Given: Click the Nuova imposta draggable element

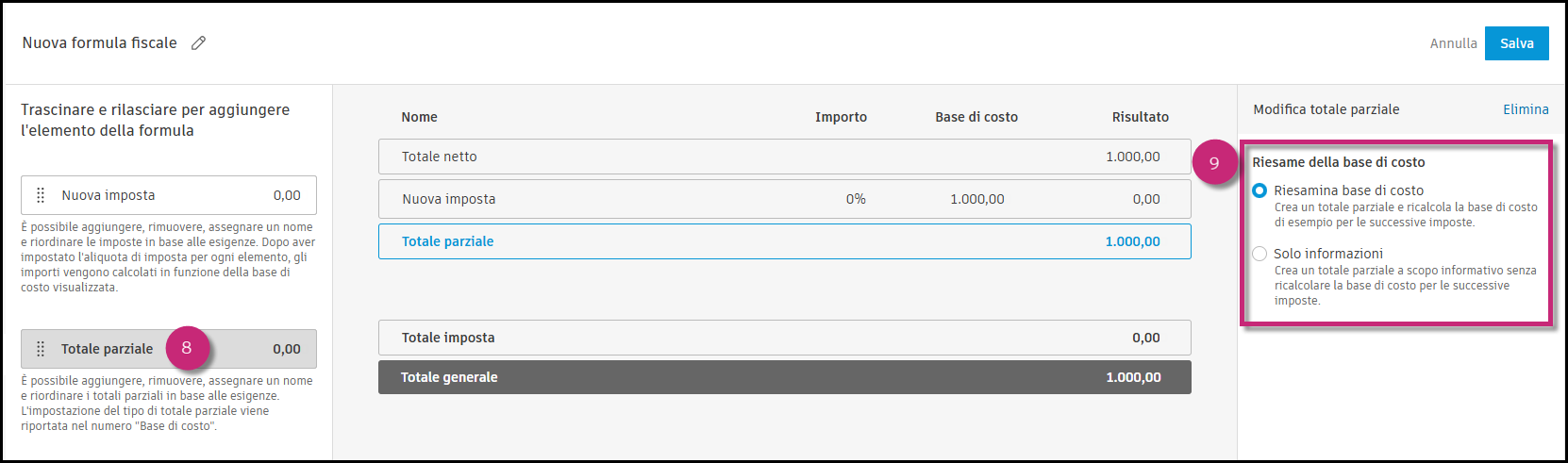Looking at the screenshot, I should (170, 195).
